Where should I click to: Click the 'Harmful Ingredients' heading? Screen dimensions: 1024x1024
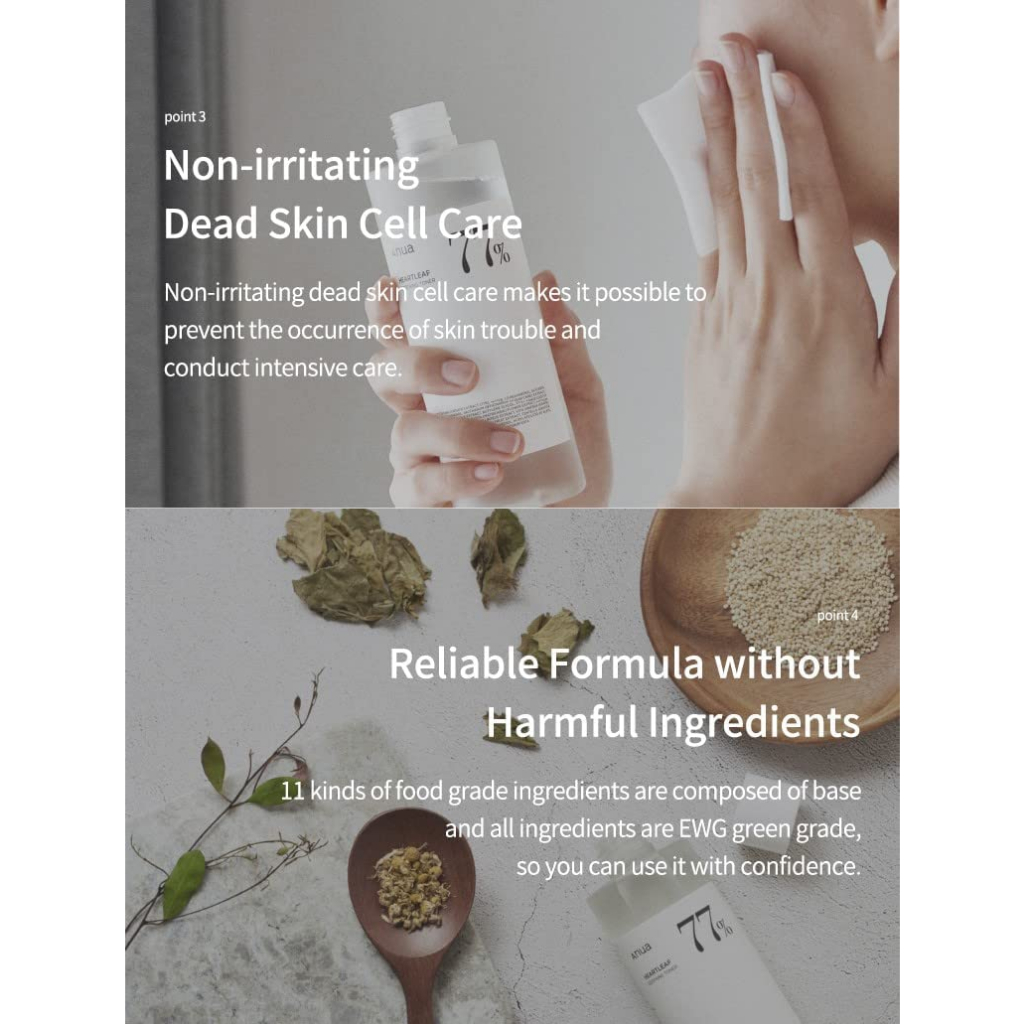pyautogui.click(x=673, y=724)
